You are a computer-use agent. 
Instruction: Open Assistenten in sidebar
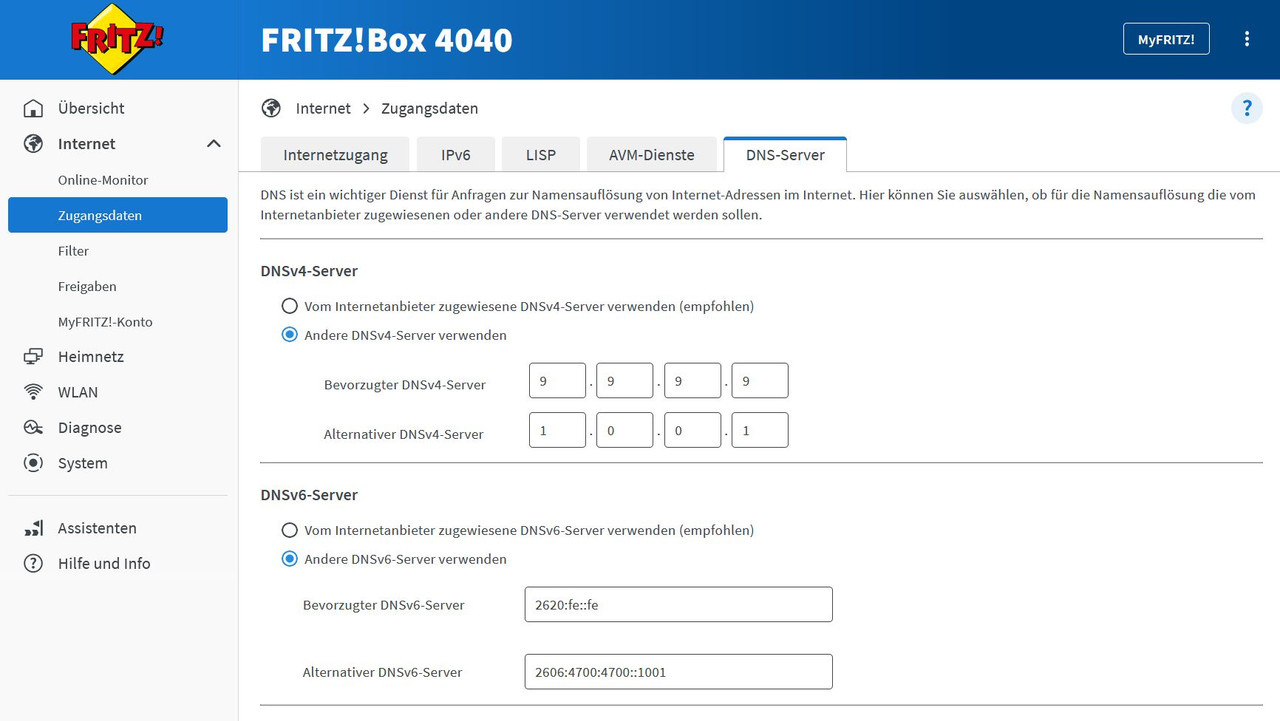97,528
